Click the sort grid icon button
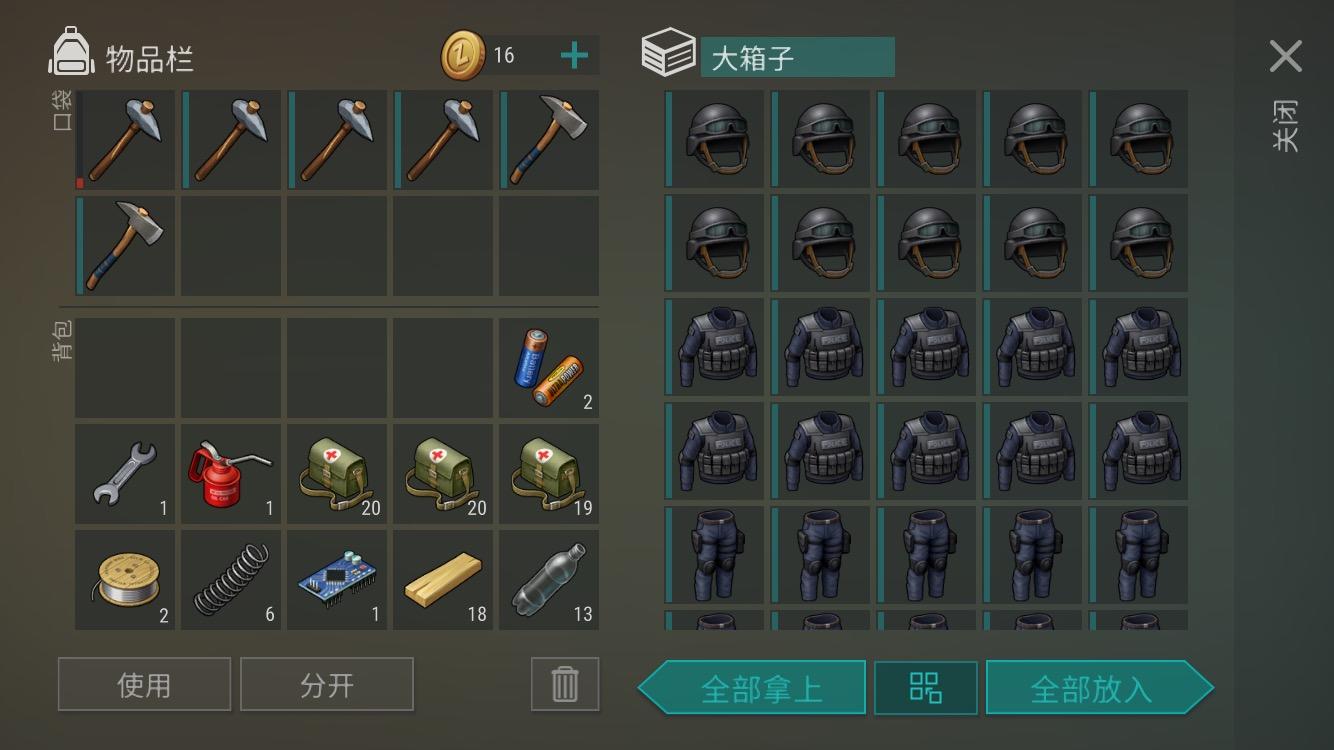This screenshot has height=750, width=1334. (926, 688)
